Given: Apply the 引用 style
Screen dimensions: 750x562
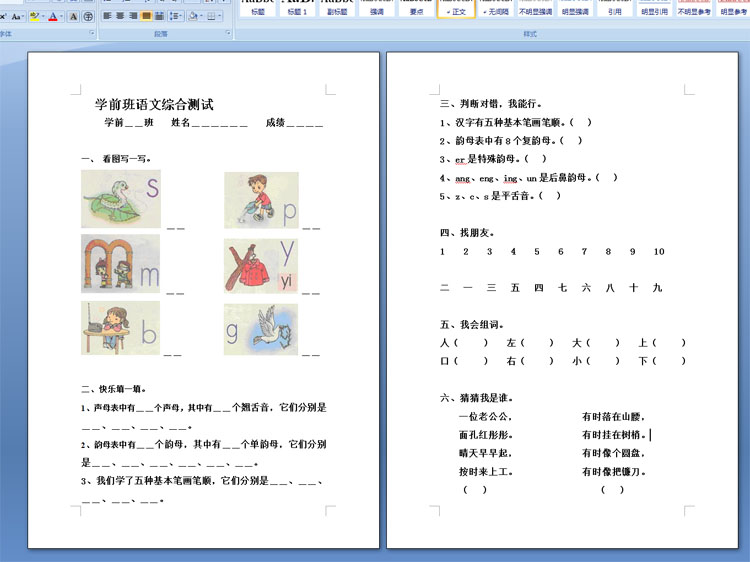Looking at the screenshot, I should (x=615, y=9).
